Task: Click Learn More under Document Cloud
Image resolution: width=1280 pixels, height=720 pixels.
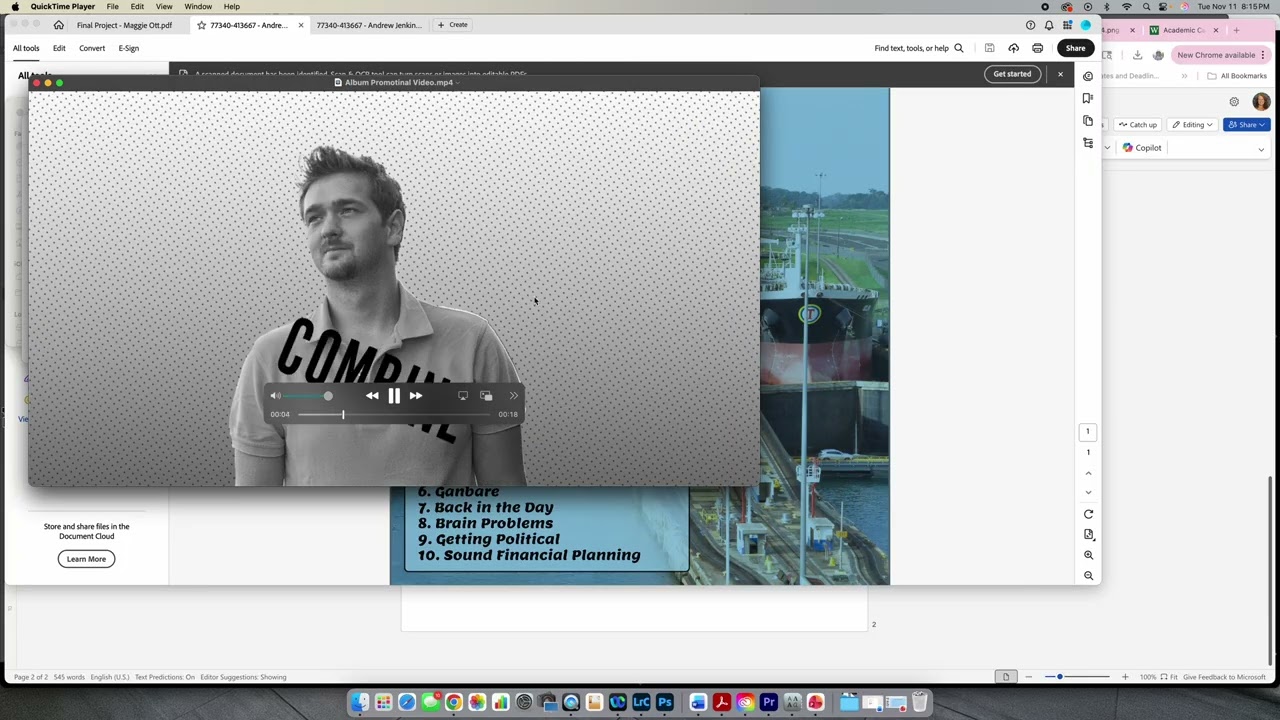Action: (86, 559)
